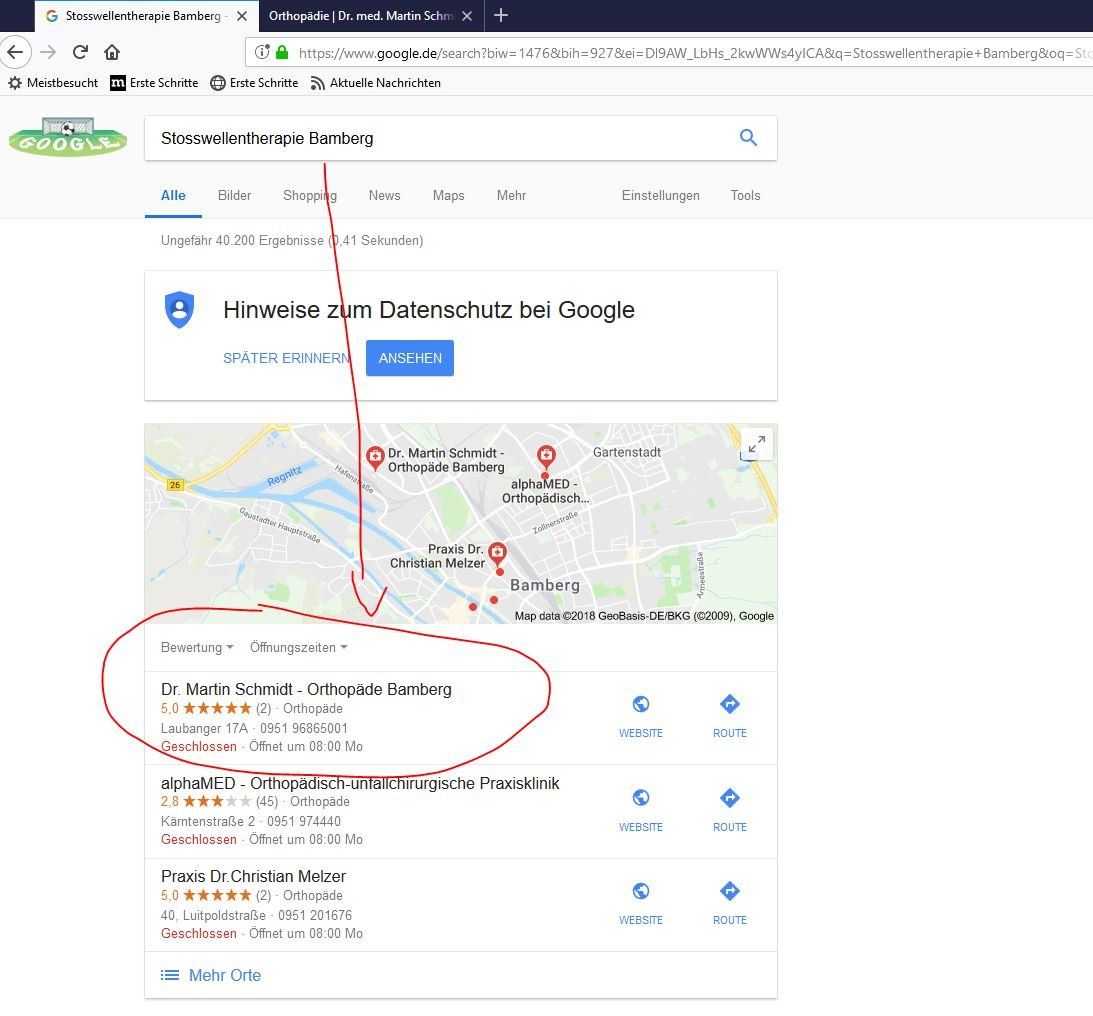The width and height of the screenshot is (1093, 1016).
Task: Expand the map to full view
Action: [x=756, y=444]
